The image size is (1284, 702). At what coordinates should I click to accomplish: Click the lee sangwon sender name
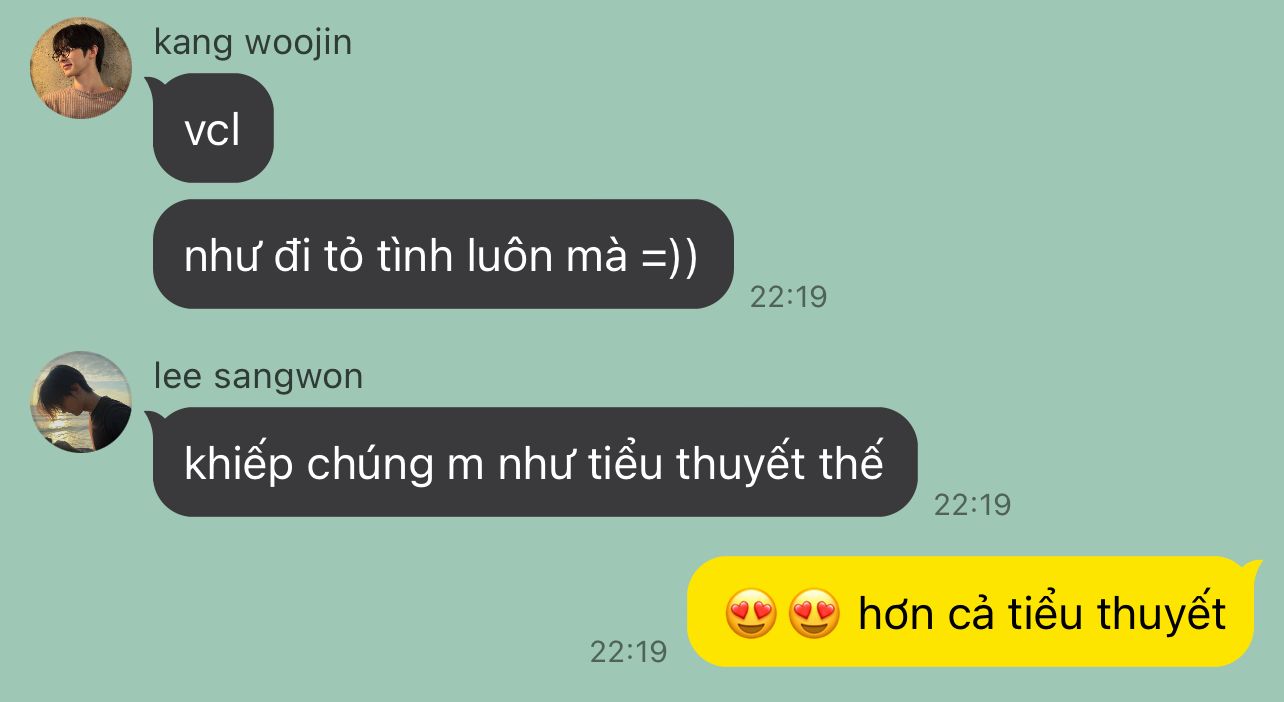click(258, 377)
